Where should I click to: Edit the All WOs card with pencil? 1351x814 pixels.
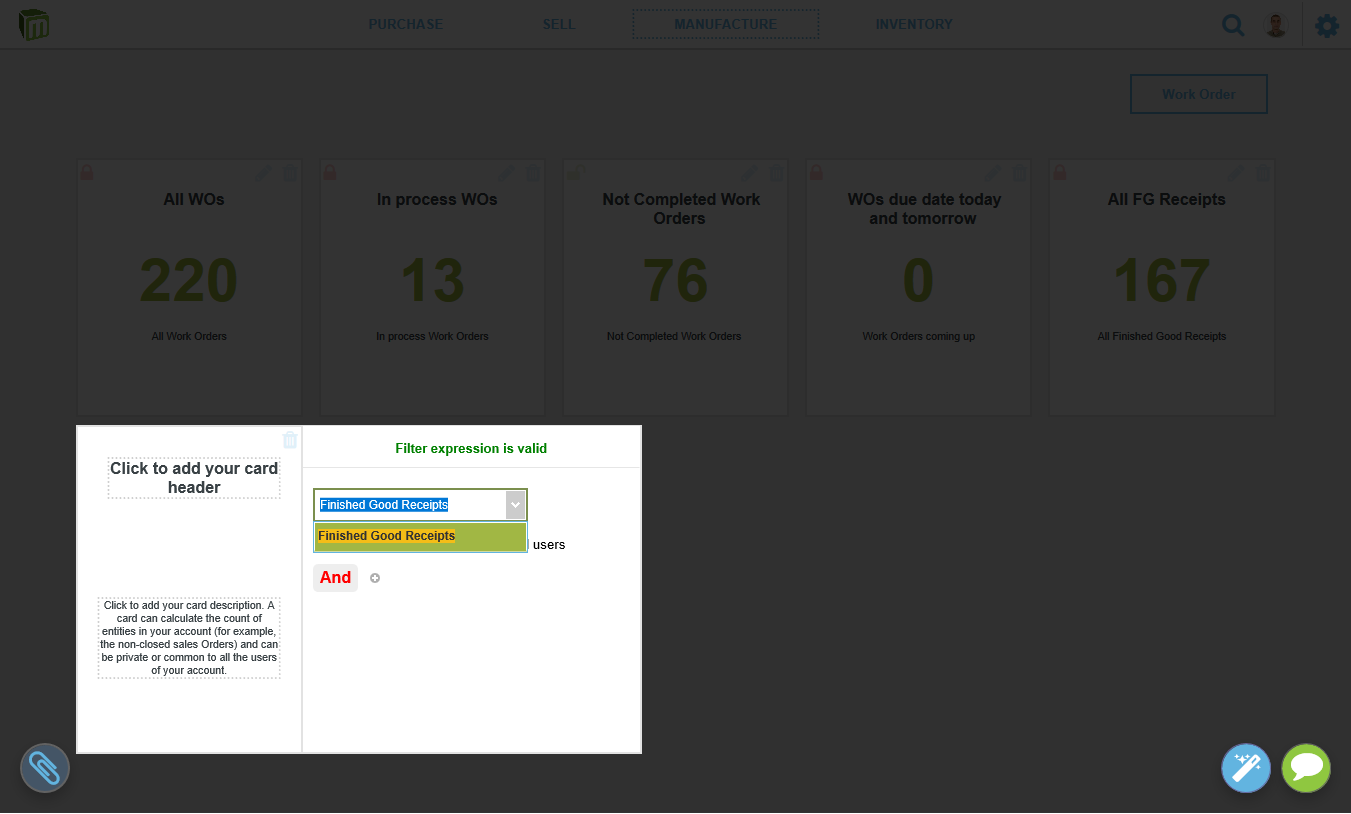tap(264, 173)
